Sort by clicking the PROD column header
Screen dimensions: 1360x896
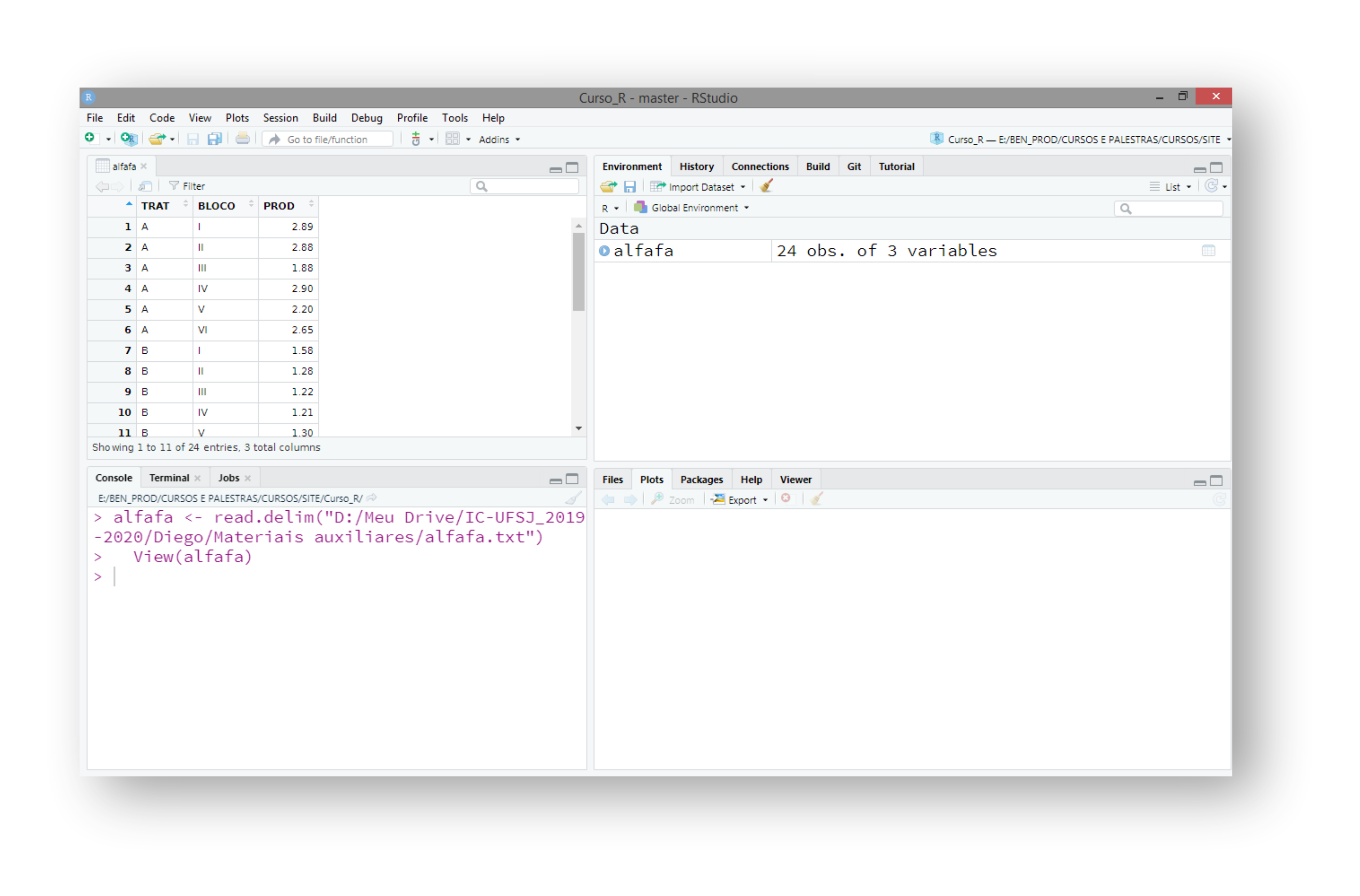279,206
